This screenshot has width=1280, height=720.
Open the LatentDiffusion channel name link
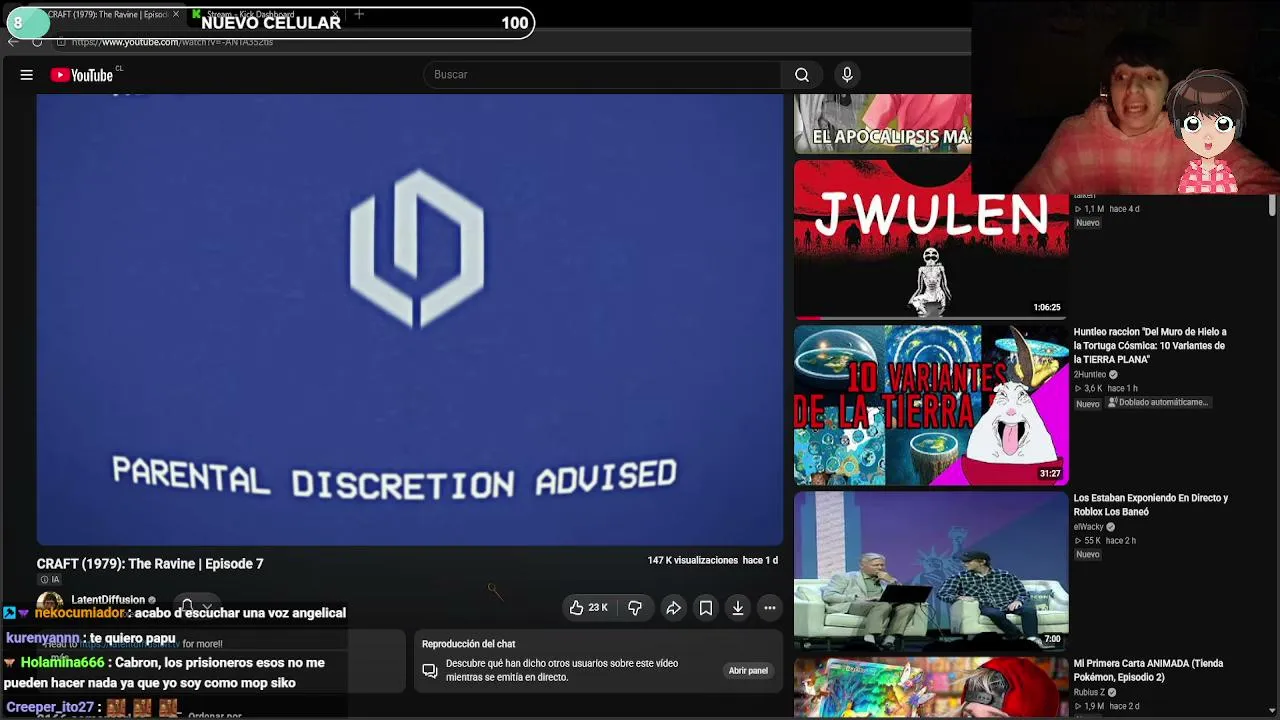[108, 600]
